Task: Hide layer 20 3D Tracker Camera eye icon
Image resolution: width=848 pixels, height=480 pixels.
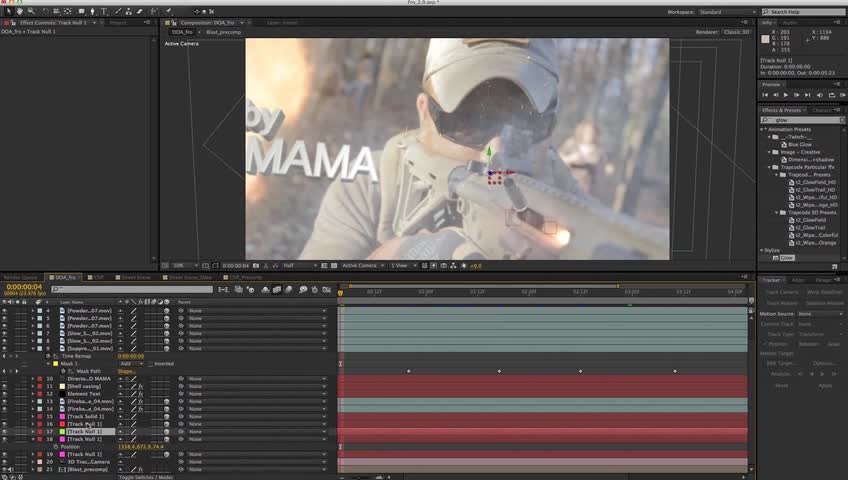Action: point(4,462)
